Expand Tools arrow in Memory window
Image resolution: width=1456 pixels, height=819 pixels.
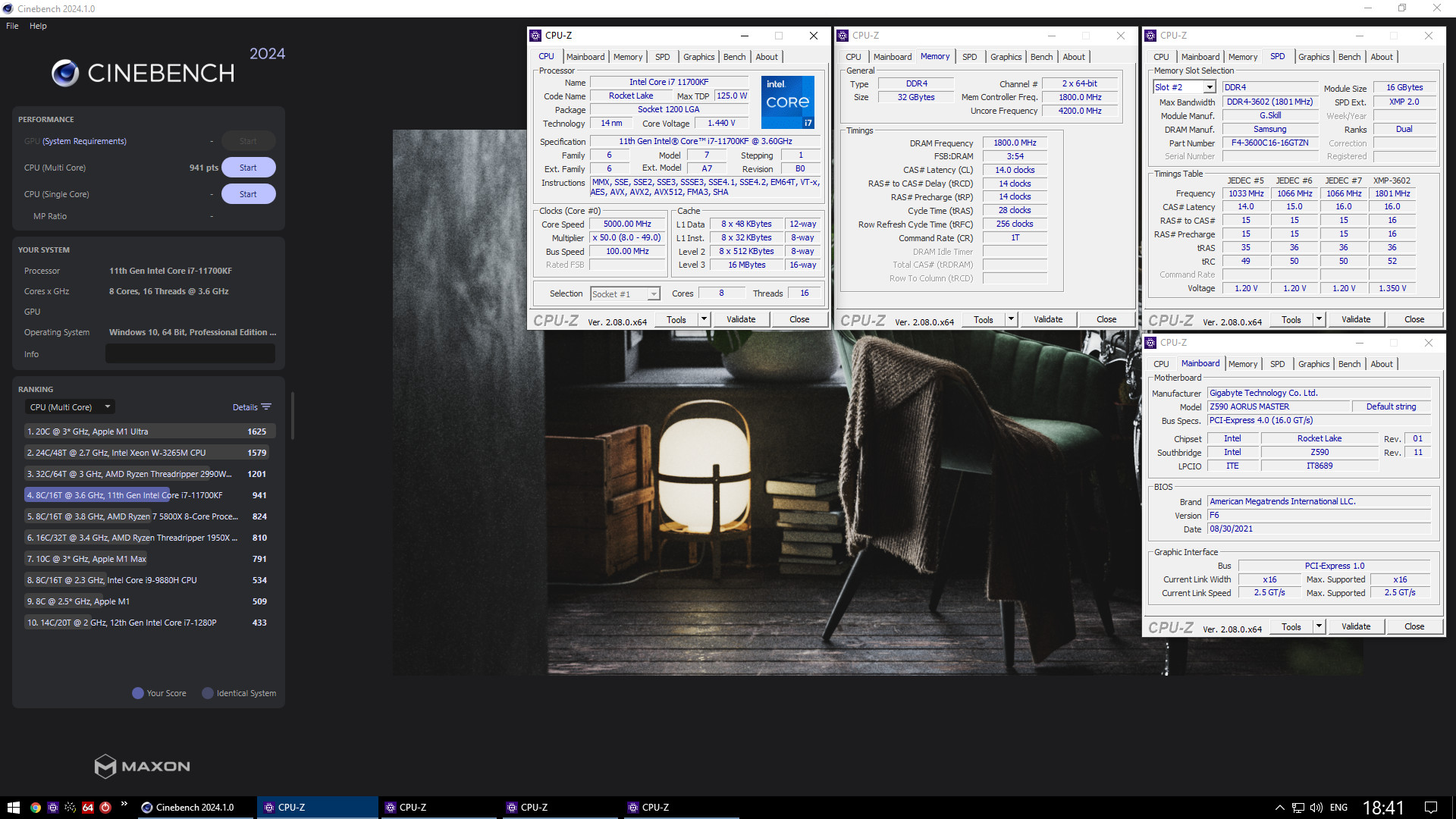1011,319
